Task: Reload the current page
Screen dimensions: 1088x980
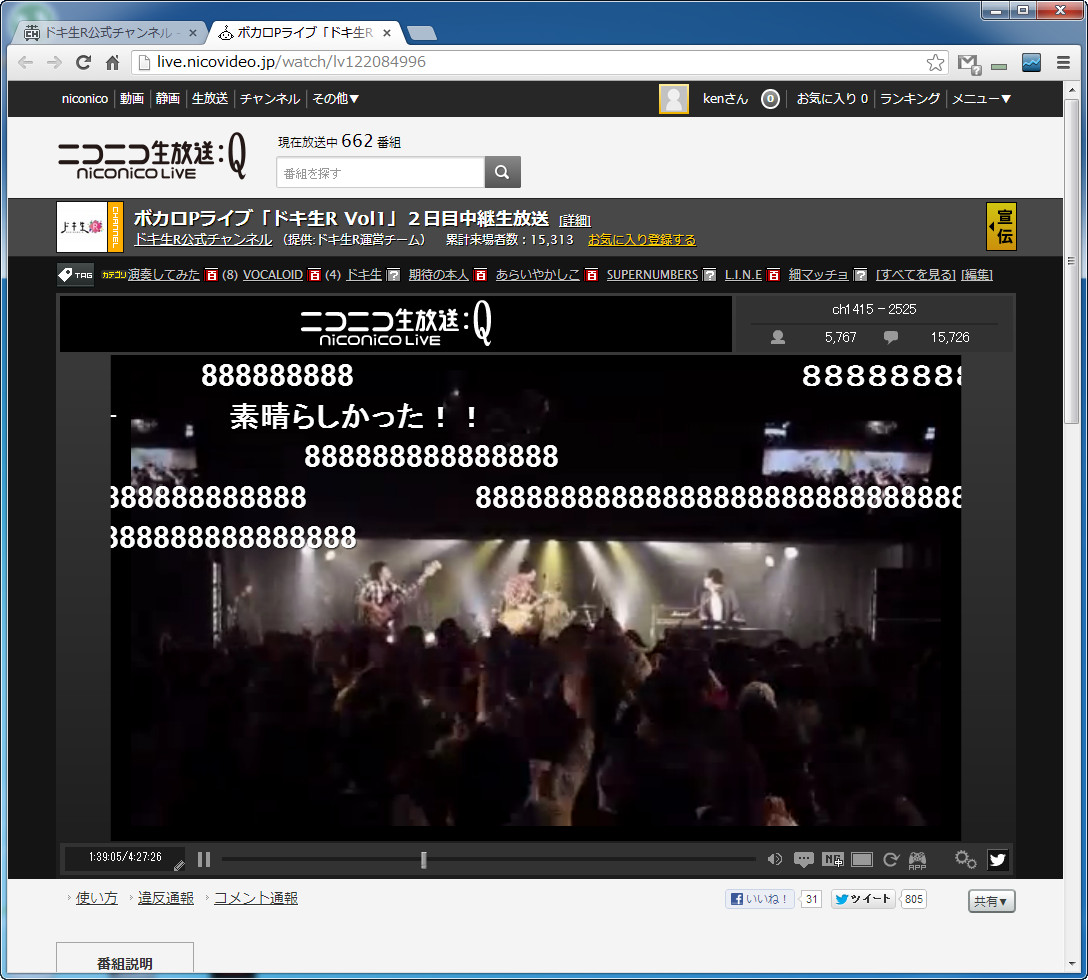Action: (x=83, y=62)
